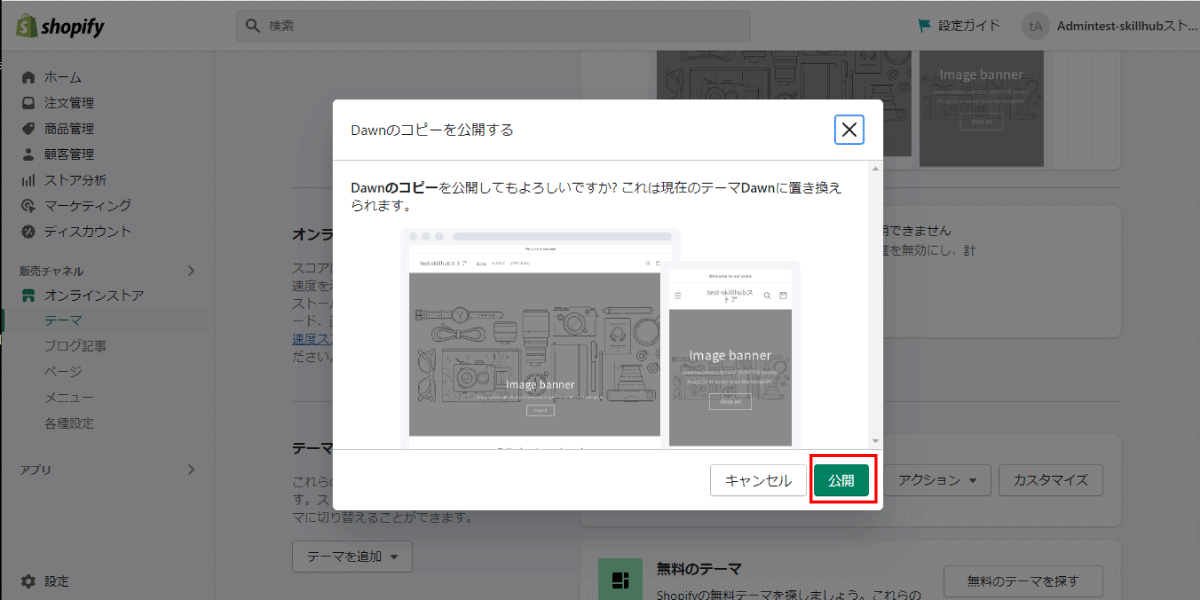Click the ストア分析 bar chart icon
Viewport: 1200px width, 600px height.
pos(28,180)
